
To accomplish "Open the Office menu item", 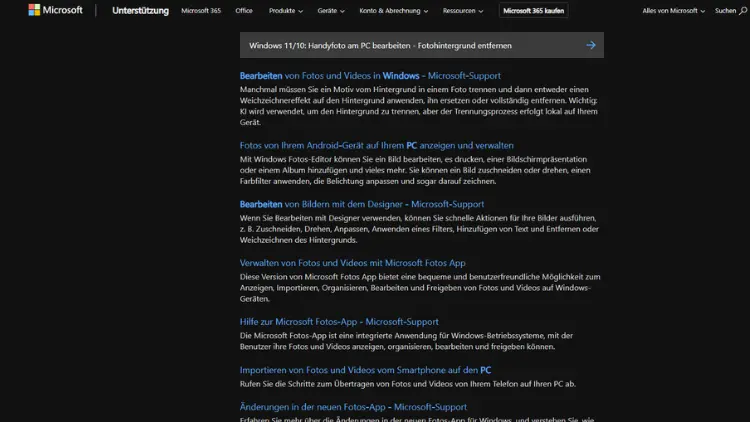I will 244,11.
